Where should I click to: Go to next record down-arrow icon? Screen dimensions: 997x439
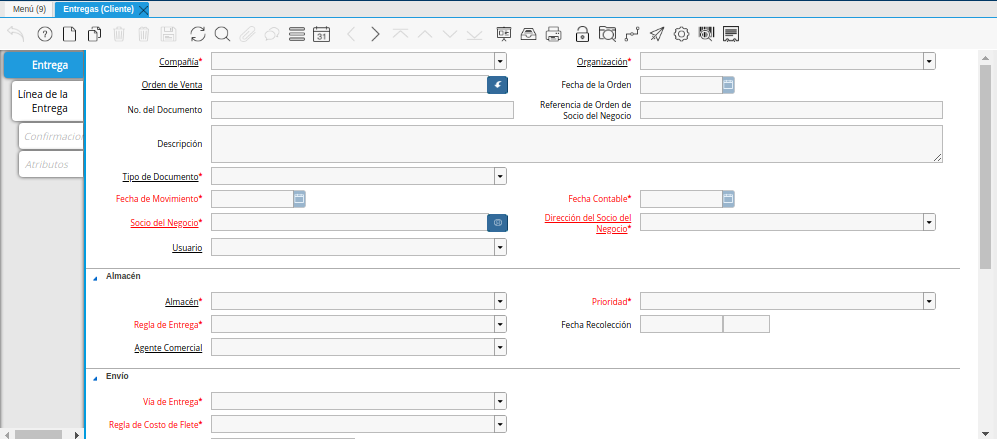(450, 34)
